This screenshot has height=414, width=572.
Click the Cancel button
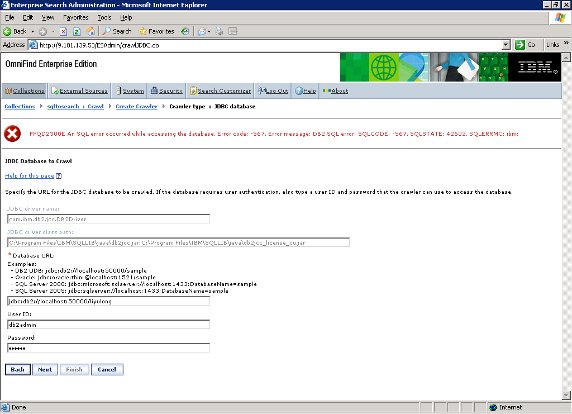[x=107, y=369]
